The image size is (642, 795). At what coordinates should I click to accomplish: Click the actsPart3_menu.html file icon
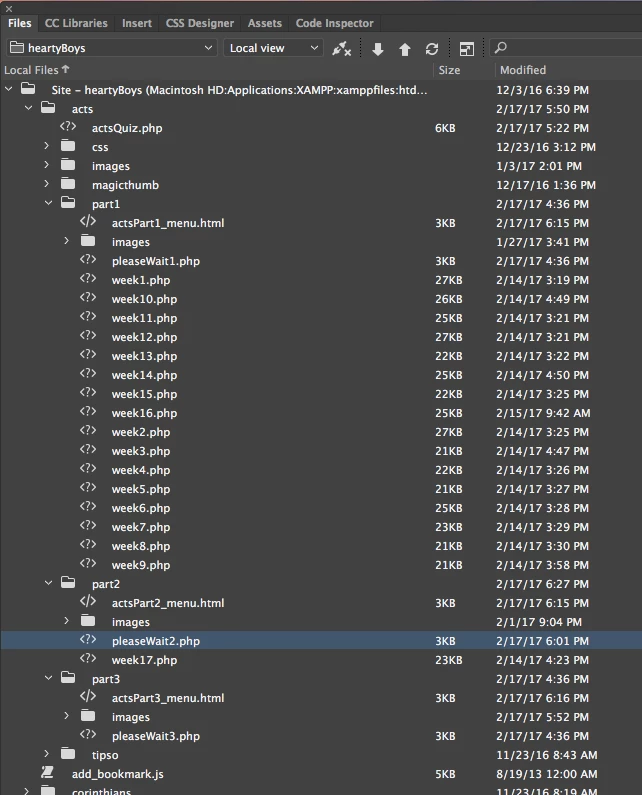click(x=88, y=697)
